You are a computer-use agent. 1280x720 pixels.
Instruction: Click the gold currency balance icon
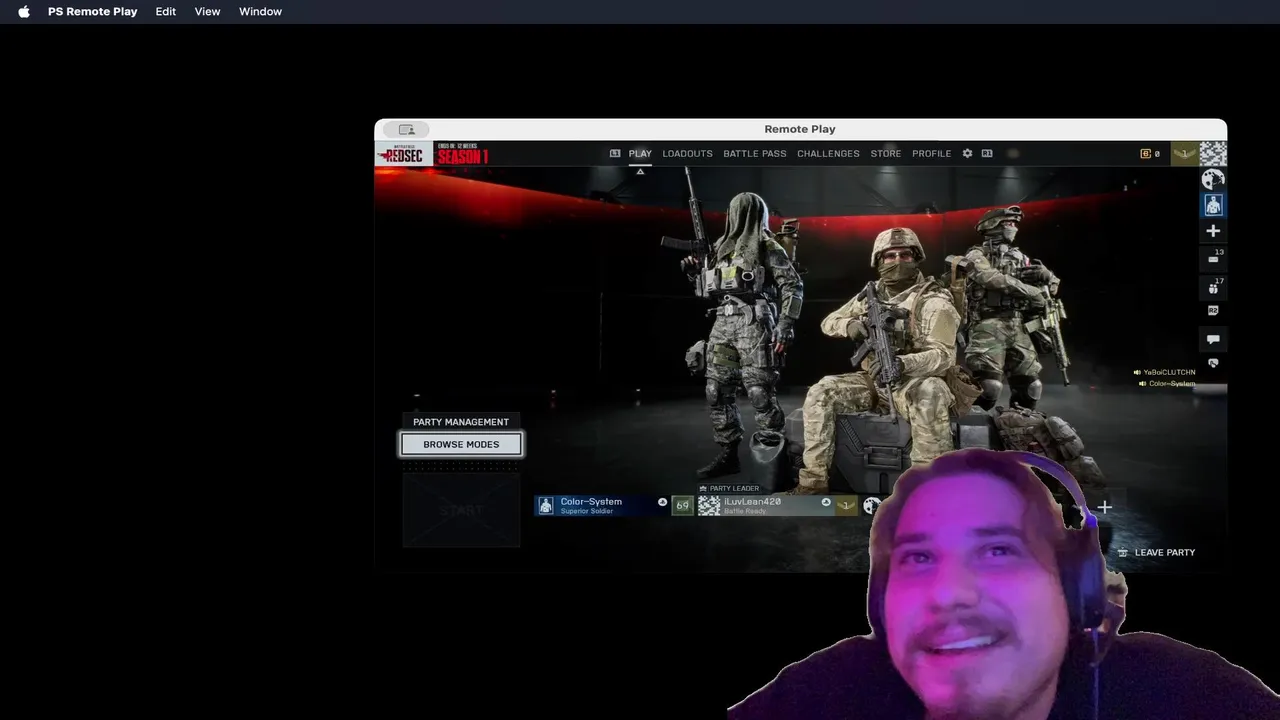click(x=1146, y=154)
